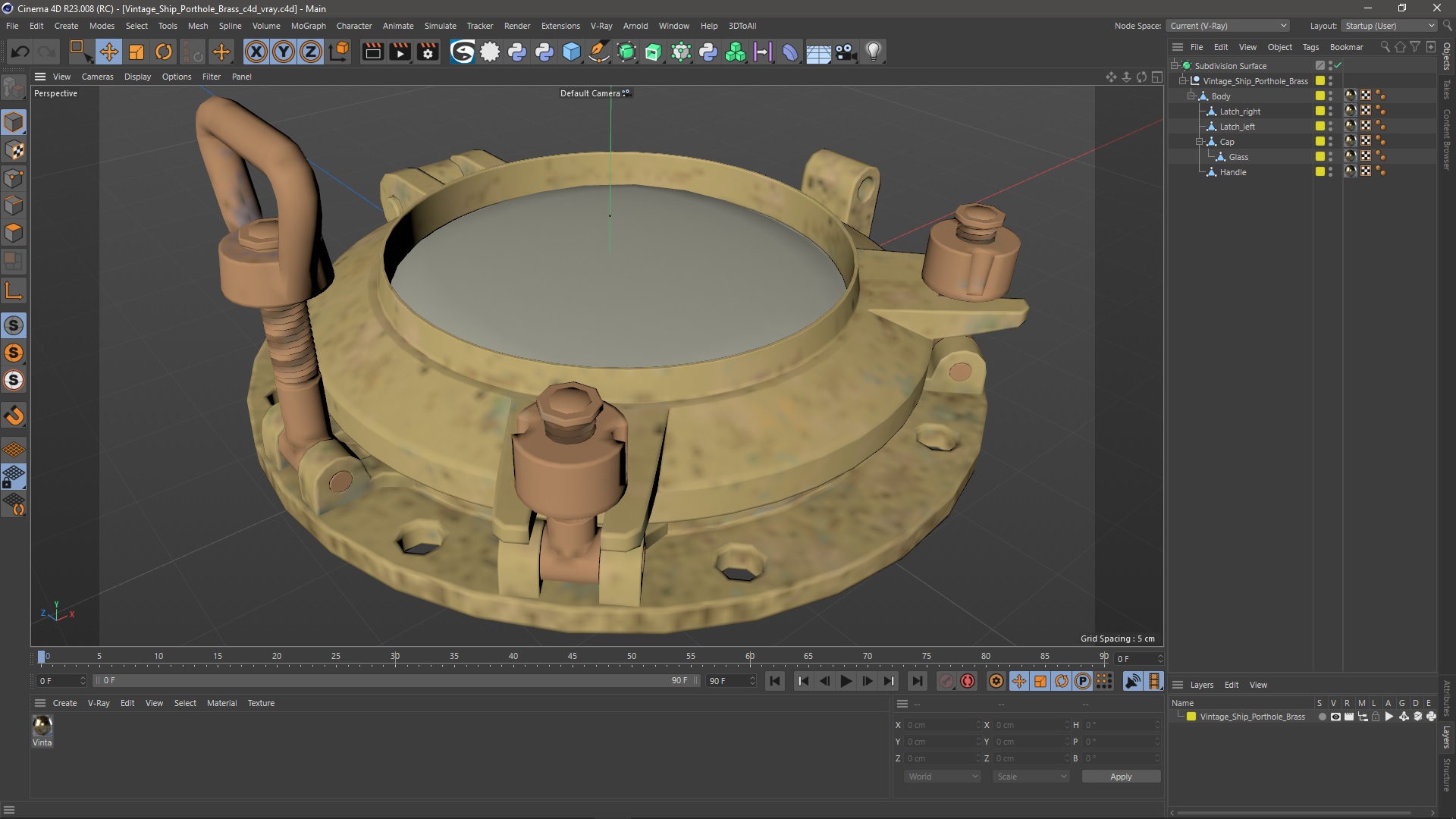Switch to Model mode in left palette
The height and width of the screenshot is (819, 1456).
[14, 122]
